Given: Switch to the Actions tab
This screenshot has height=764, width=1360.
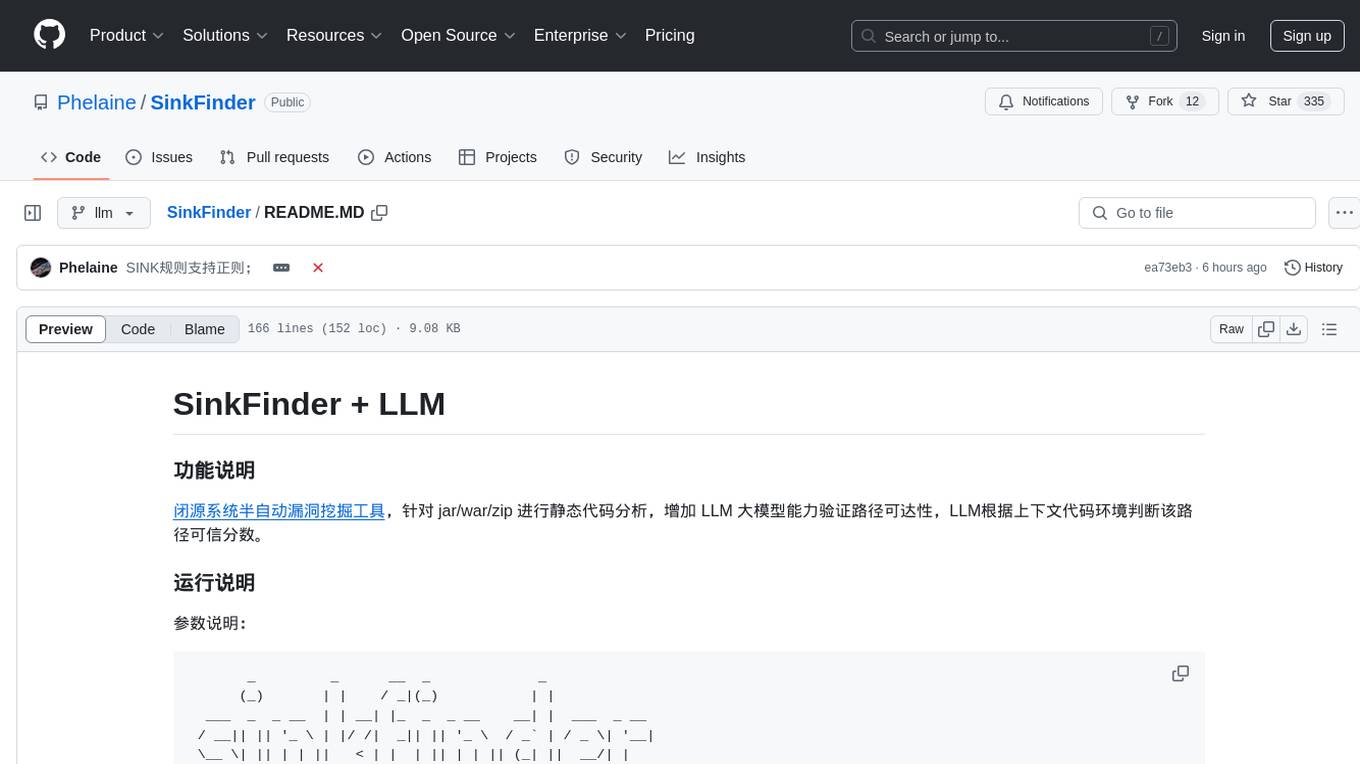Looking at the screenshot, I should coord(395,157).
